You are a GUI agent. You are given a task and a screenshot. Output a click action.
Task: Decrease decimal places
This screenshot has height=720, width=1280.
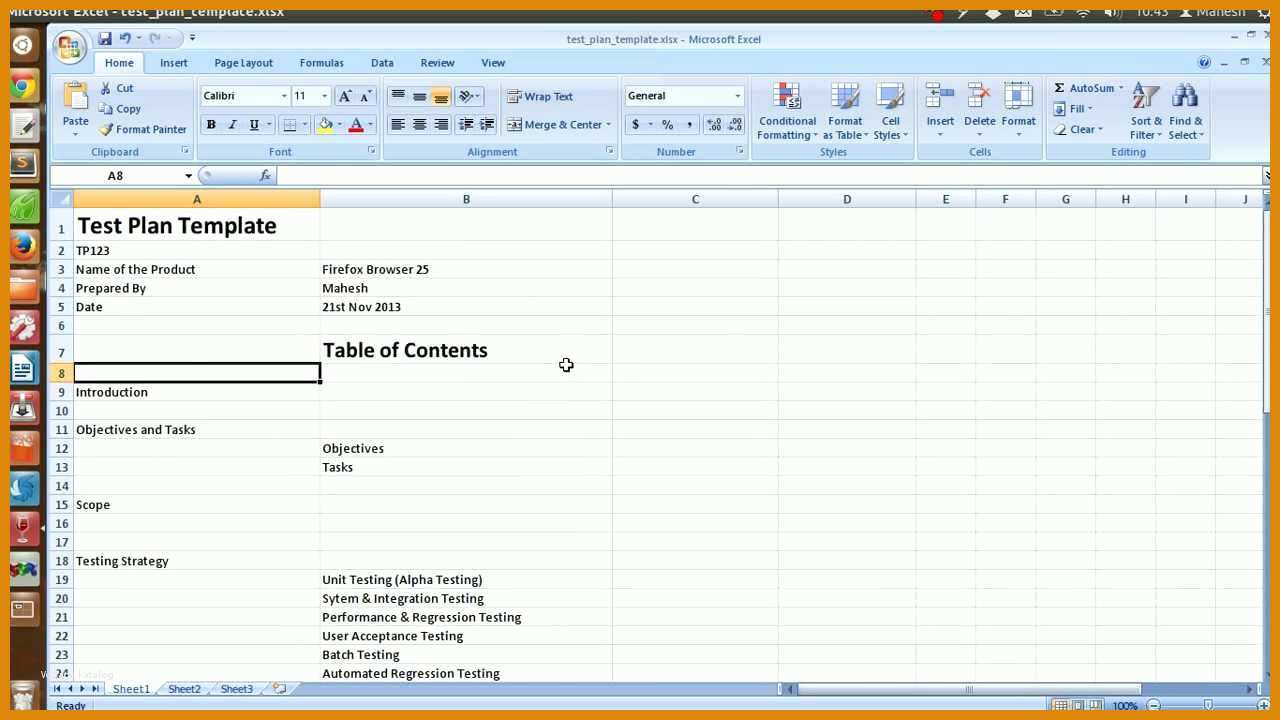click(735, 125)
